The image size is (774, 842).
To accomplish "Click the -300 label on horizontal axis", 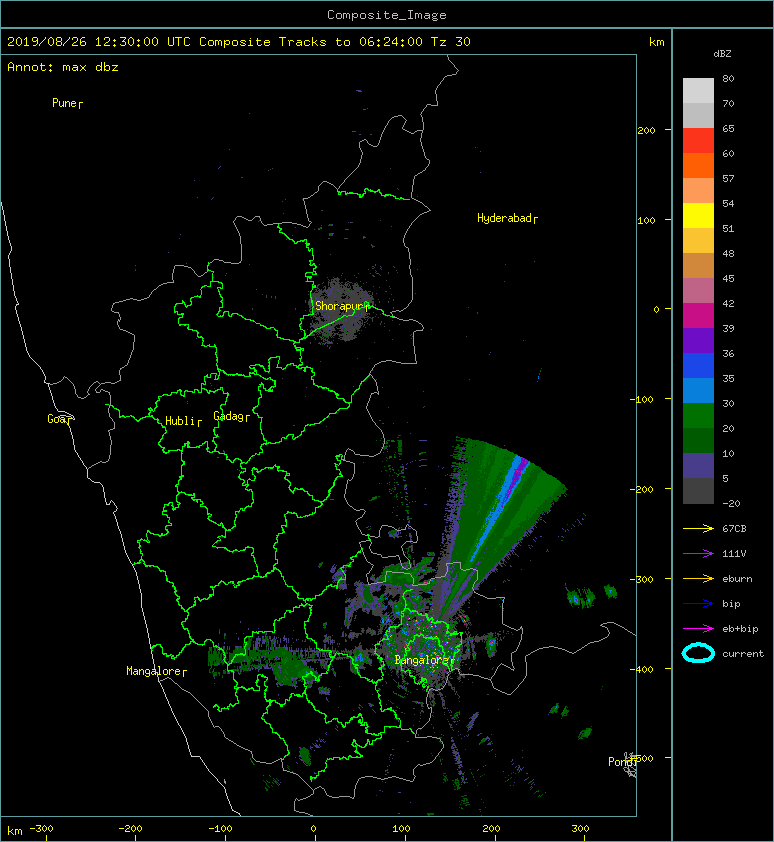I will (x=41, y=829).
